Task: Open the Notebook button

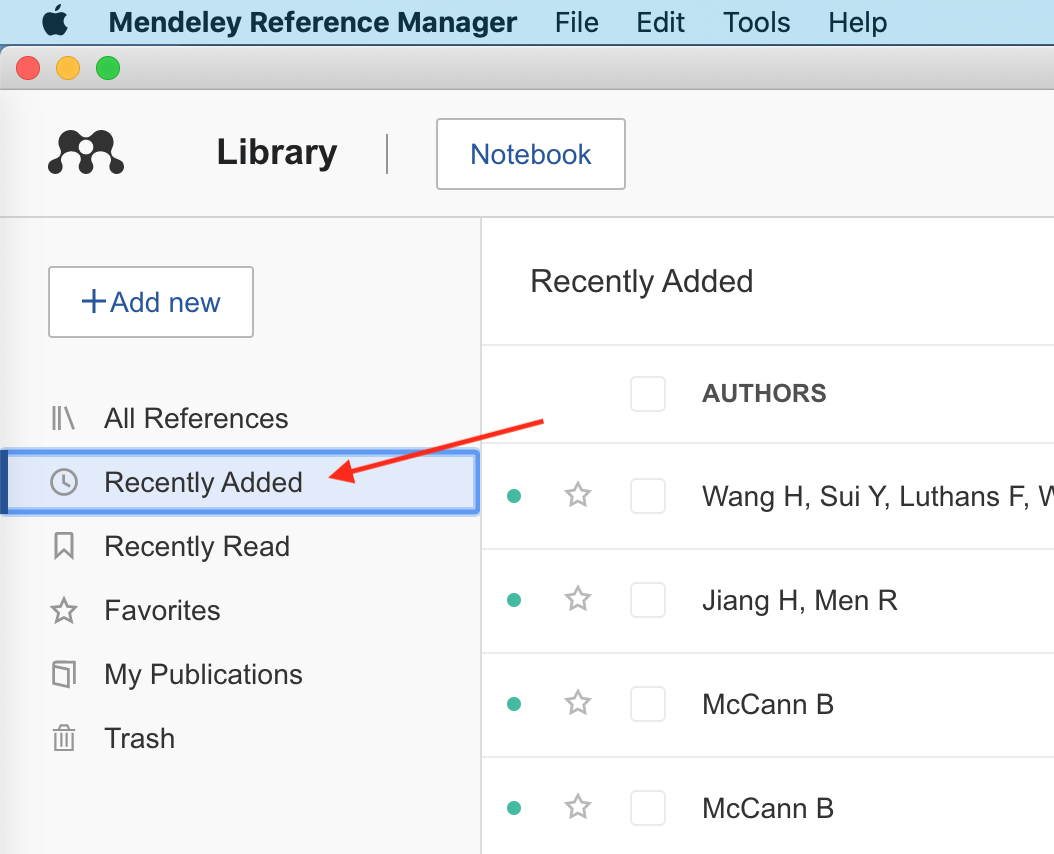Action: click(x=531, y=154)
